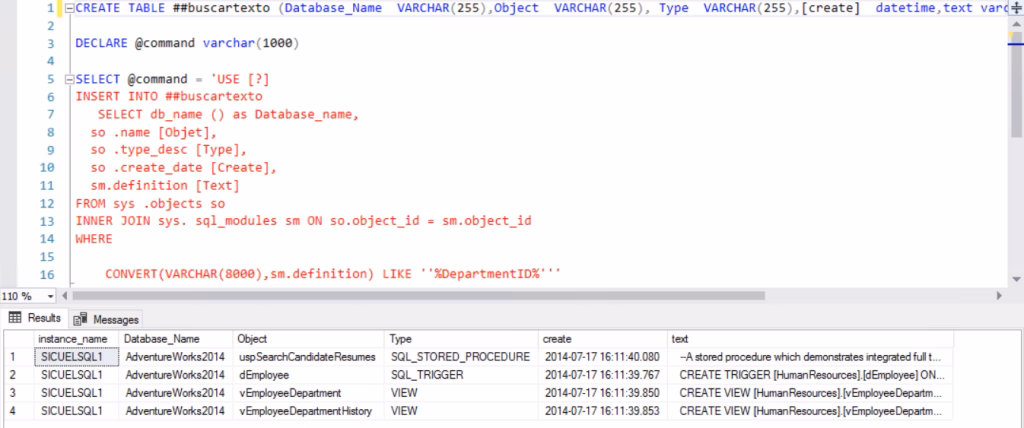Click the so .type_desc [Type] line
The height and width of the screenshot is (428, 1024).
(x=169, y=150)
